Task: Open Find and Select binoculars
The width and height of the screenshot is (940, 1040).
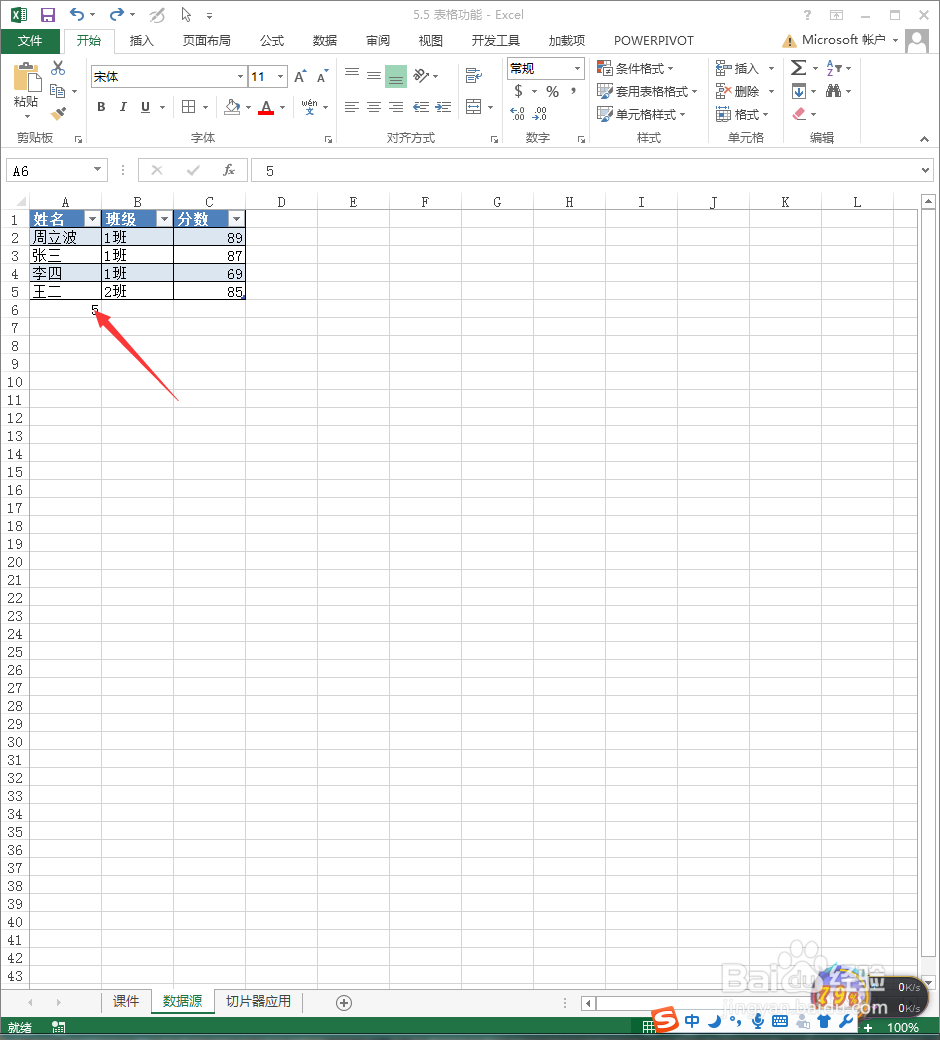Action: click(834, 91)
